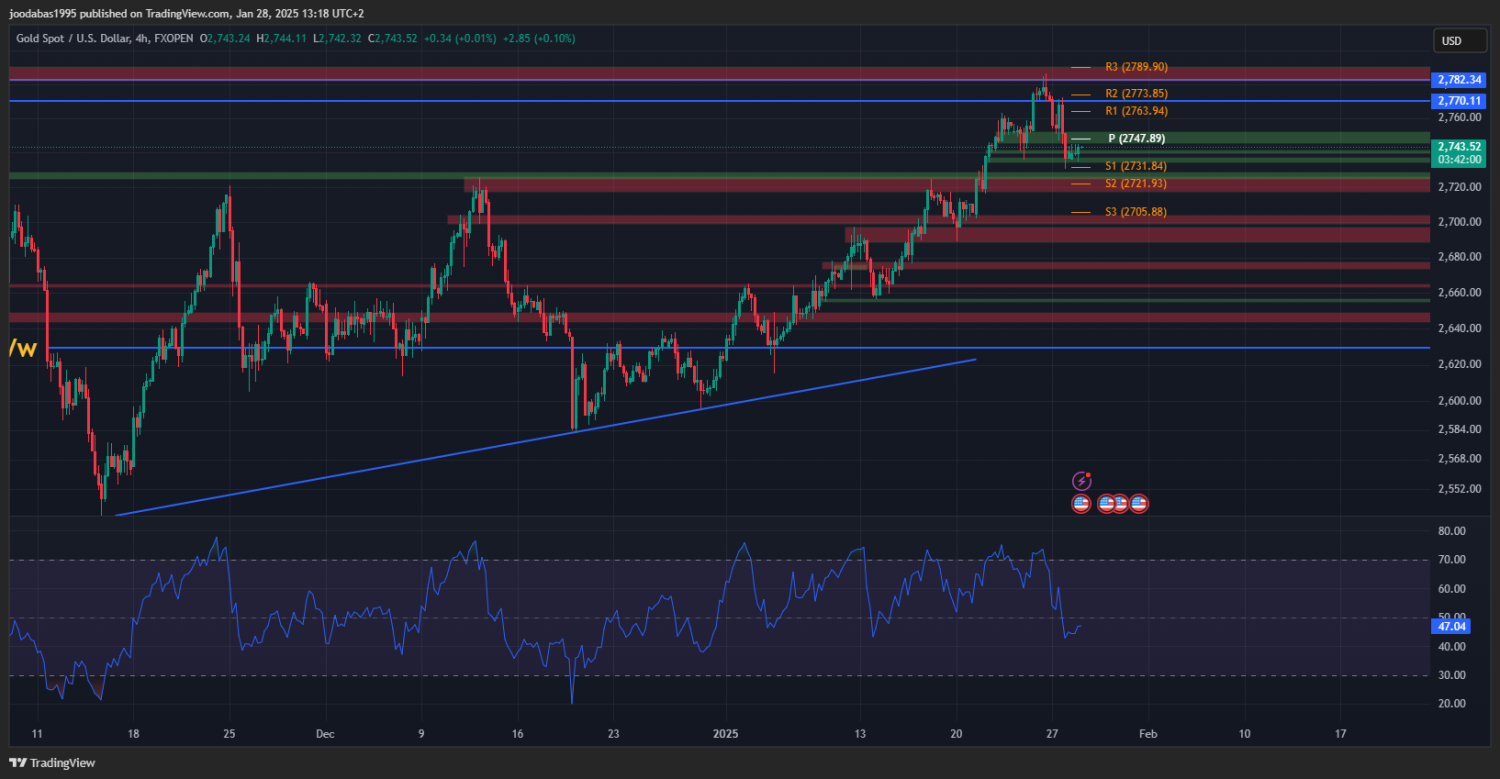This screenshot has width=1500, height=779.
Task: Open the US flag event under the lightning icon
Action: tap(1081, 503)
